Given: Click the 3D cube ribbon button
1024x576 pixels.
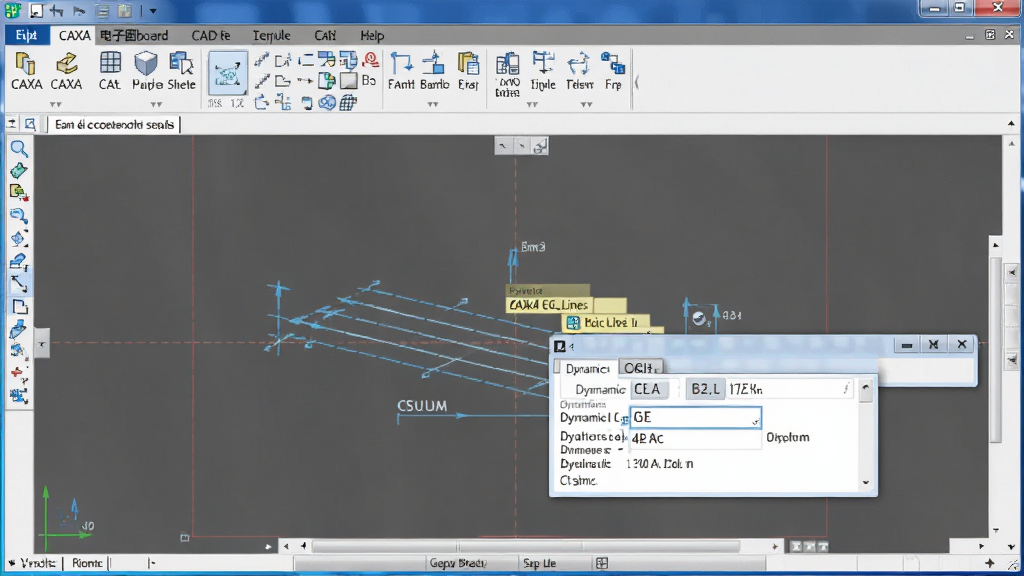Looking at the screenshot, I should [x=147, y=71].
